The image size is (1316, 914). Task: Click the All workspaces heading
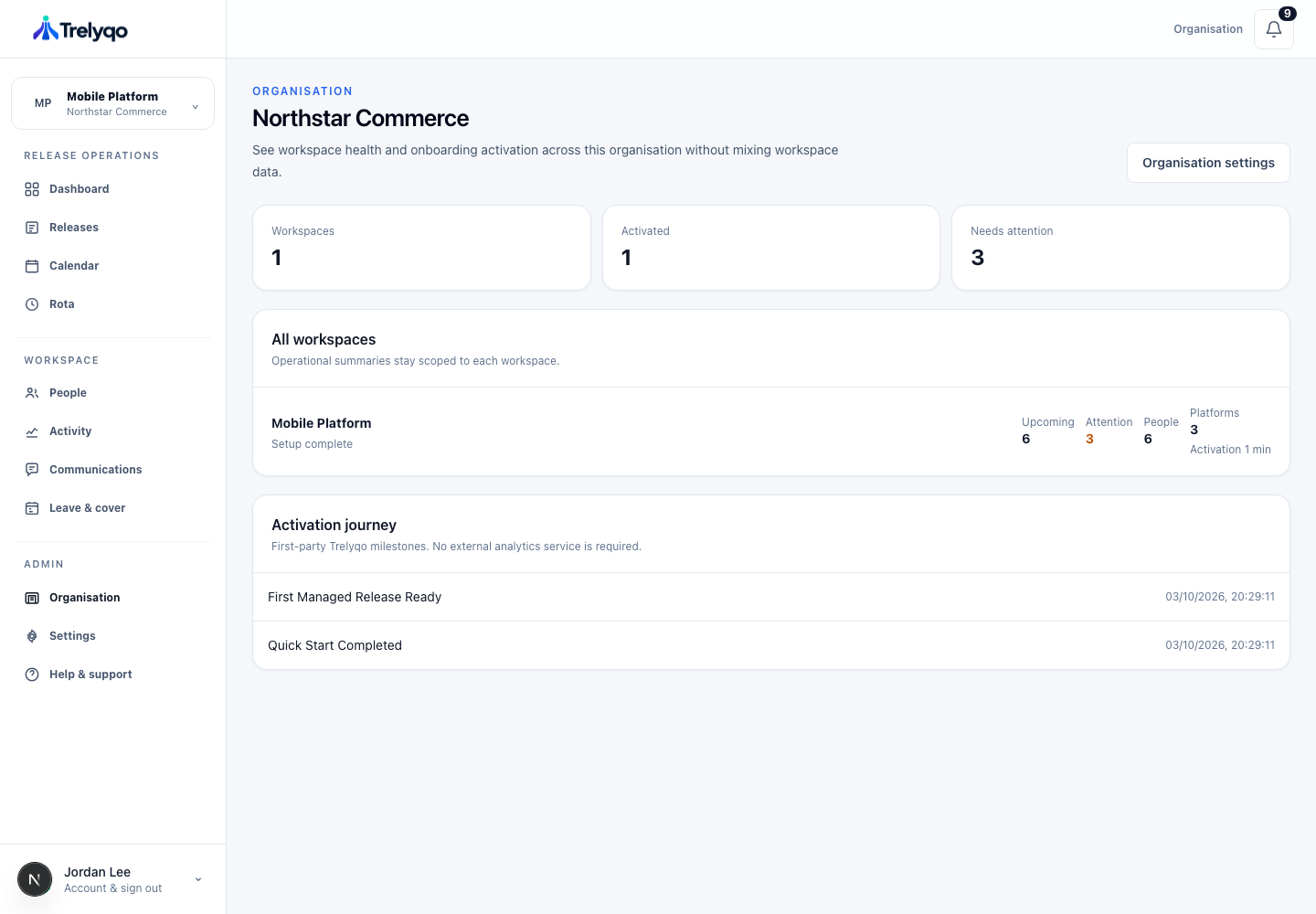click(x=324, y=339)
